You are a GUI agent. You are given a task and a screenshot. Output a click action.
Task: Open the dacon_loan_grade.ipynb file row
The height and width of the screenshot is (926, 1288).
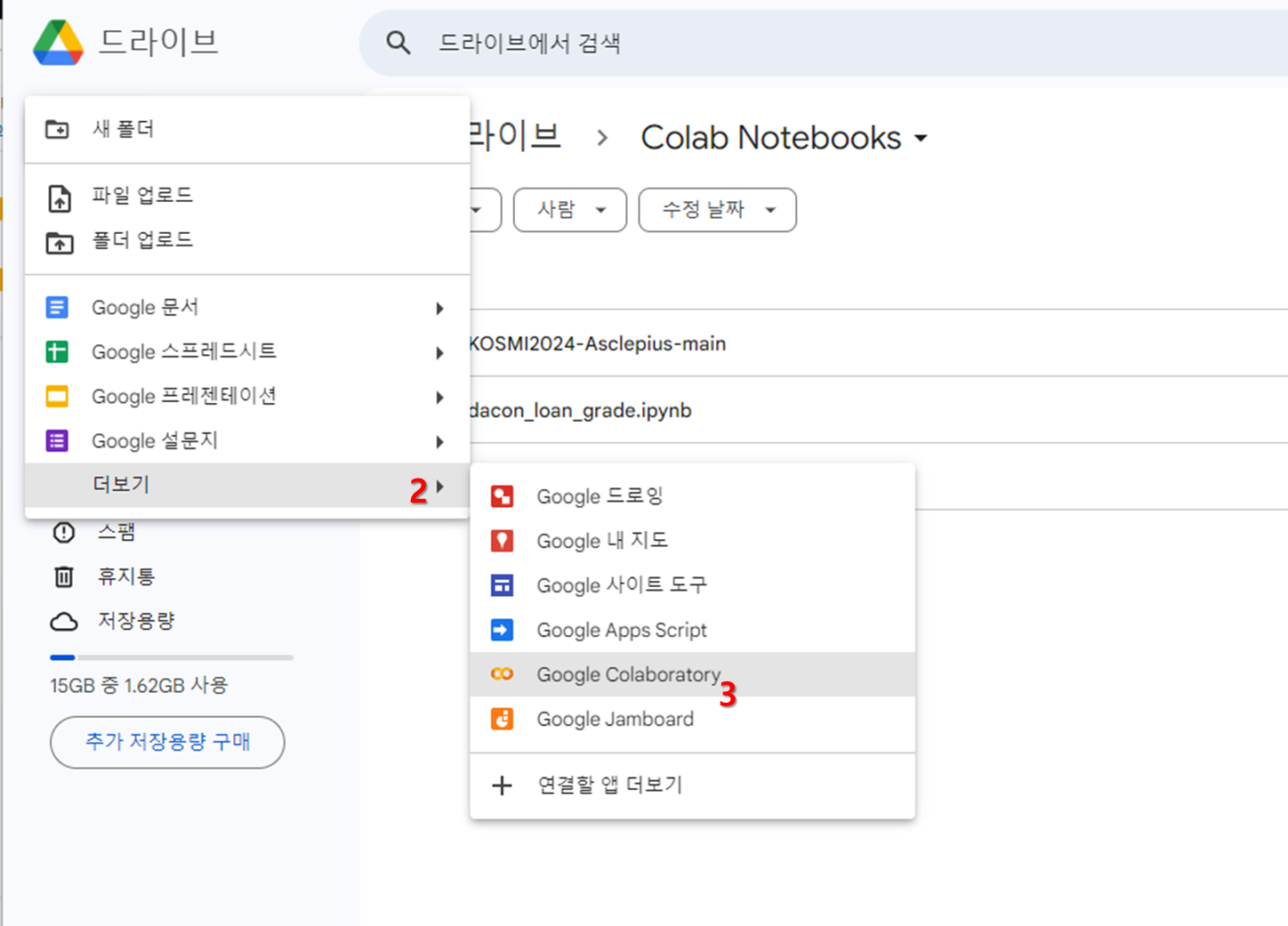[878, 410]
